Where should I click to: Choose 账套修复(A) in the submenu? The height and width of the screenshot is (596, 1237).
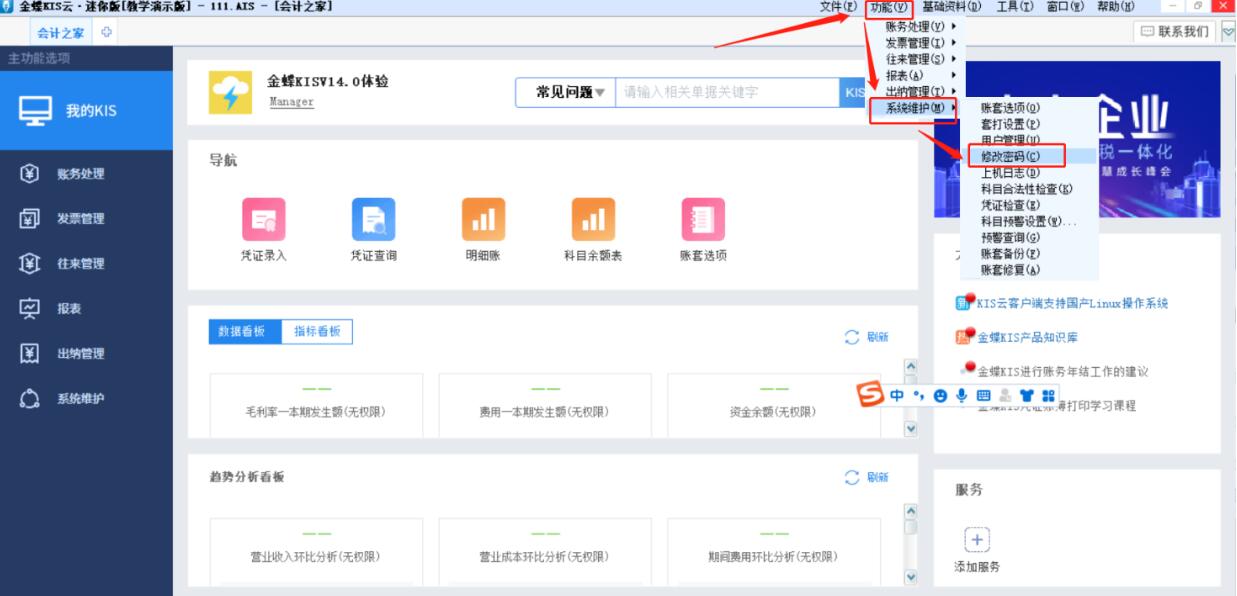point(1011,270)
